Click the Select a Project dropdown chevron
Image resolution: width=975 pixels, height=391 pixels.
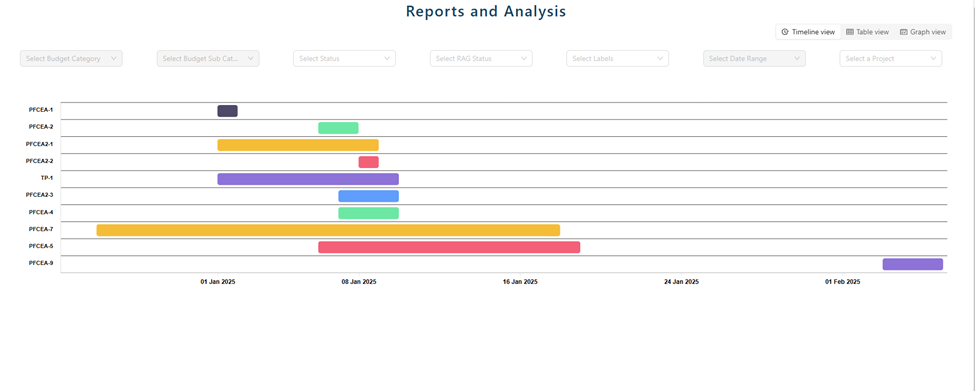coord(933,58)
